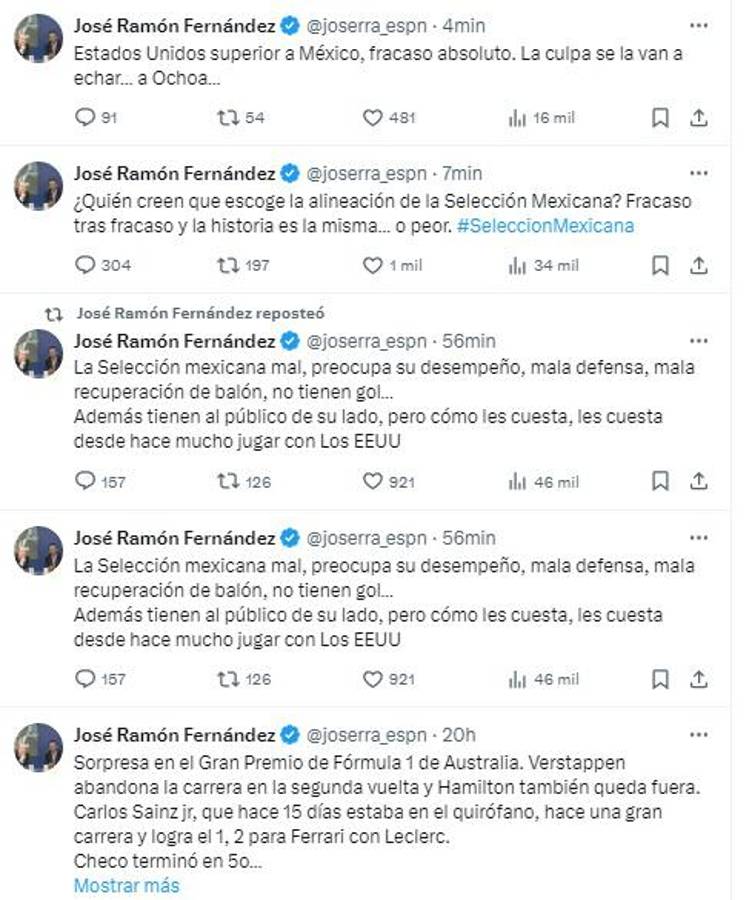752x900 pixels.
Task: Retweet the post about the Selección alineación
Action: click(227, 265)
